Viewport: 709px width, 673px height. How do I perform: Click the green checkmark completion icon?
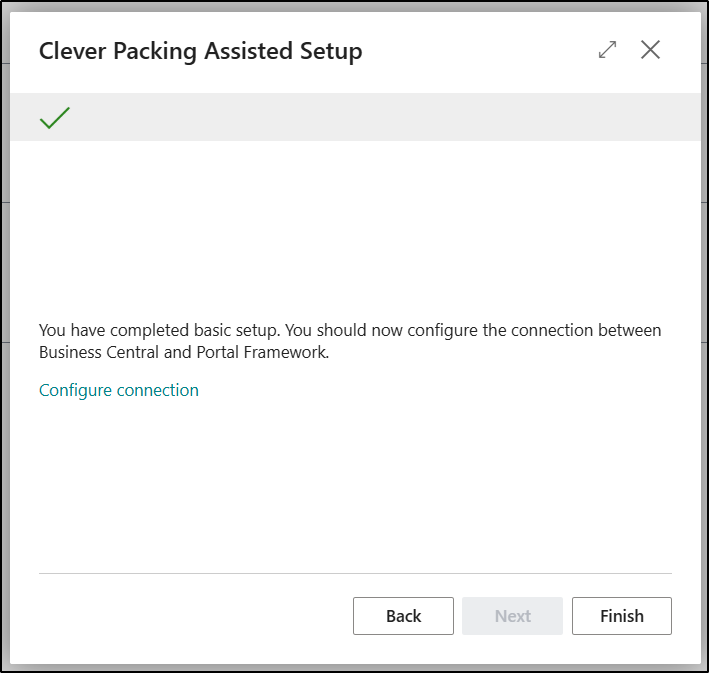(54, 118)
